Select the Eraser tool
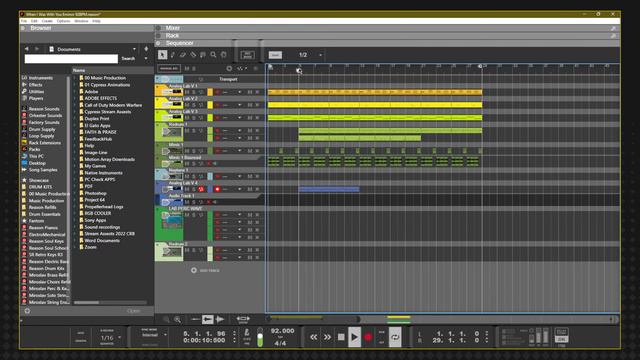Viewport: 640px width, 360px height. point(182,55)
